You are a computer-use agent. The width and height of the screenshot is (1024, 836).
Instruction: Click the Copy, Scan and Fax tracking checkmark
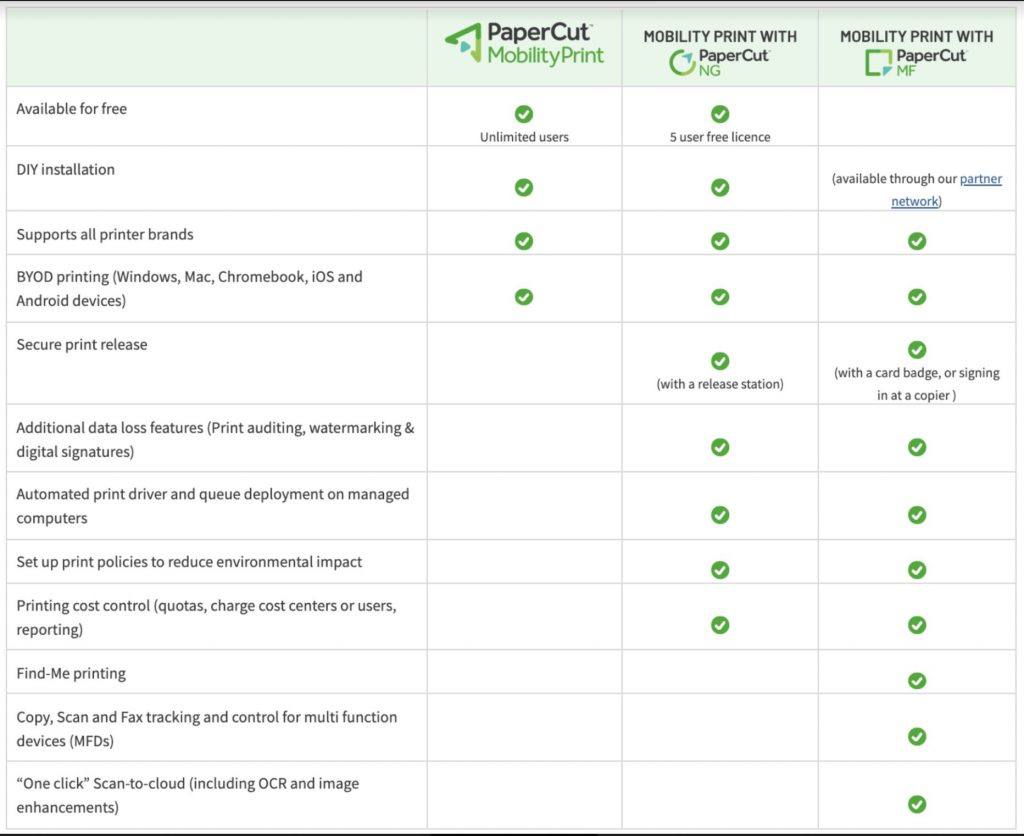[917, 737]
